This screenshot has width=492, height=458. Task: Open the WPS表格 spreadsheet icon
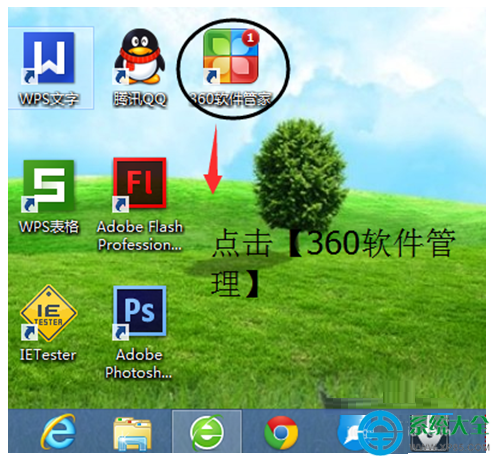pos(49,186)
